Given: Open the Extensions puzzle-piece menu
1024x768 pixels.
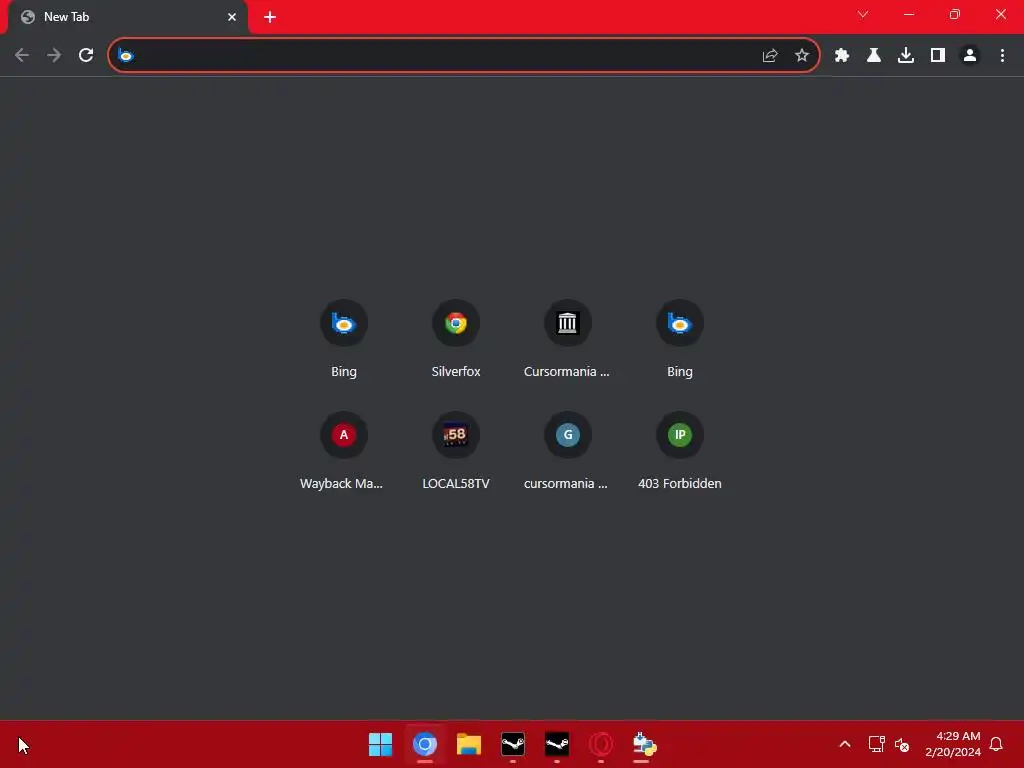Looking at the screenshot, I should (x=842, y=56).
